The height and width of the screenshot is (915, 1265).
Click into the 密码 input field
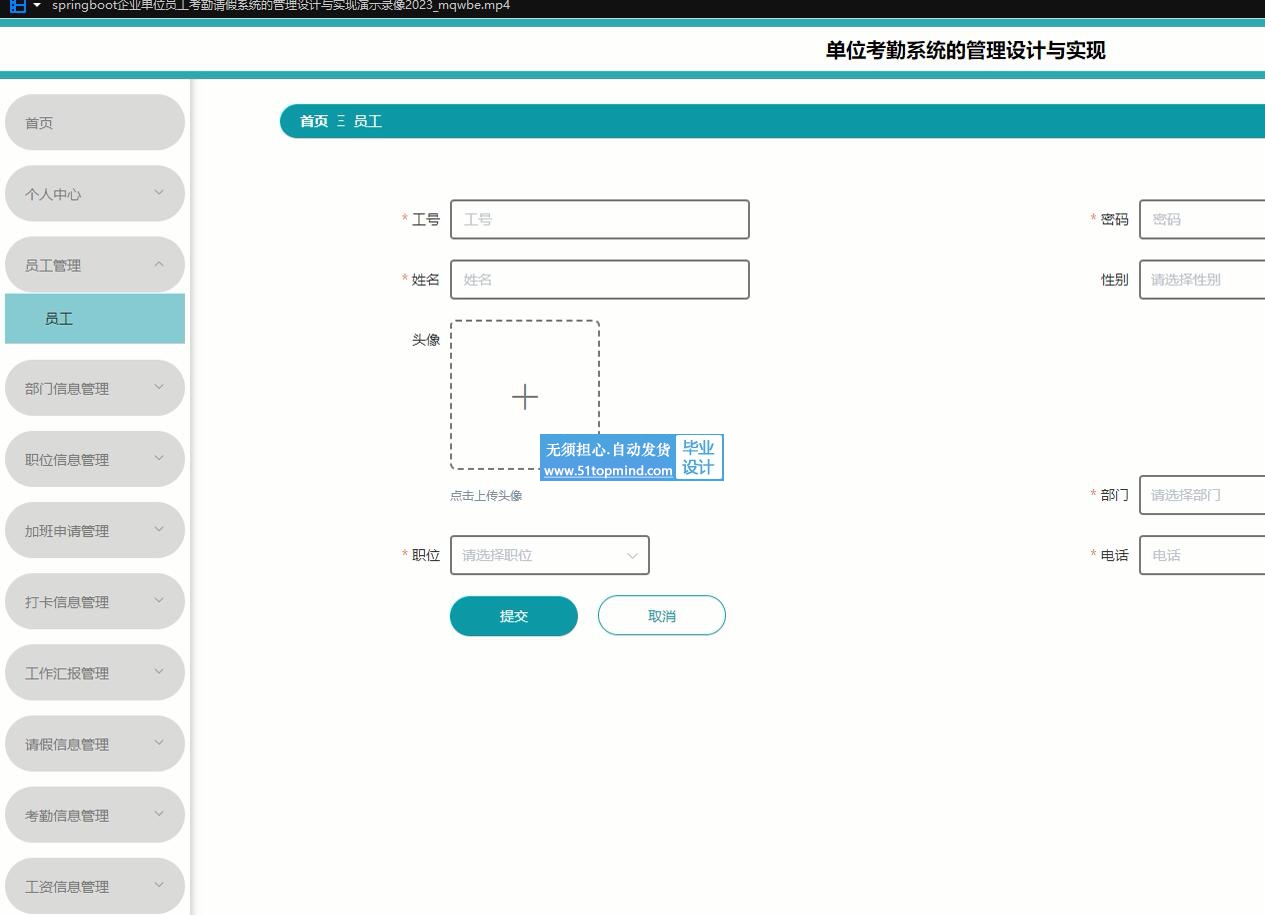(x=1201, y=220)
